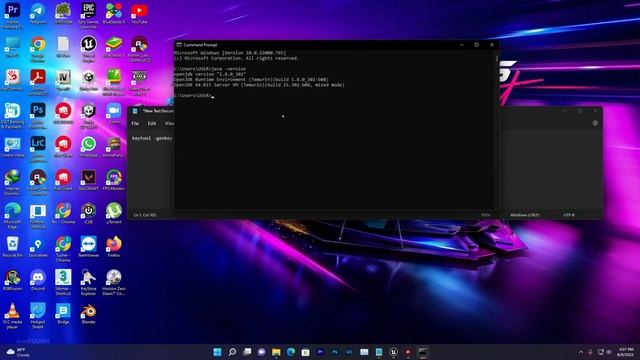Open the weather widget on the taskbar
Image resolution: width=640 pixels, height=360 pixels.
point(18,352)
